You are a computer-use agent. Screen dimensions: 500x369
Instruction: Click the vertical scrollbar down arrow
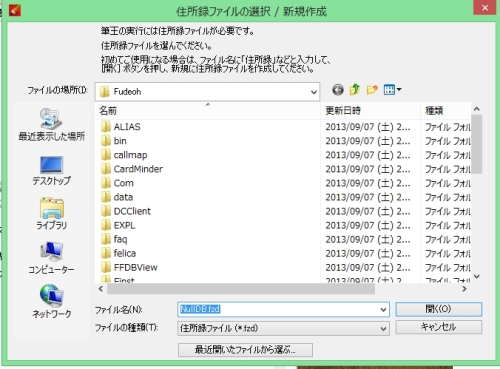click(x=477, y=276)
